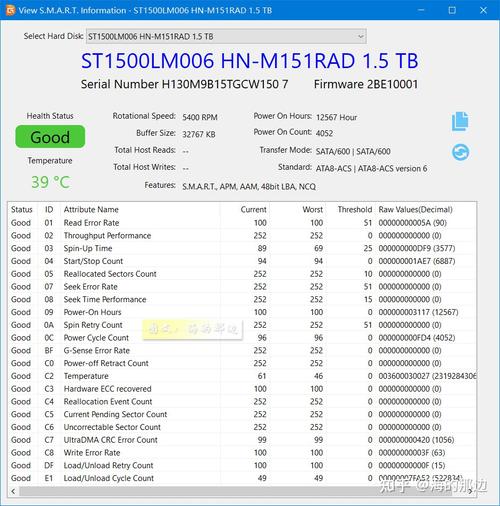The height and width of the screenshot is (506, 500).
Task: Select the Start/Stop Count row
Action: tap(242, 261)
